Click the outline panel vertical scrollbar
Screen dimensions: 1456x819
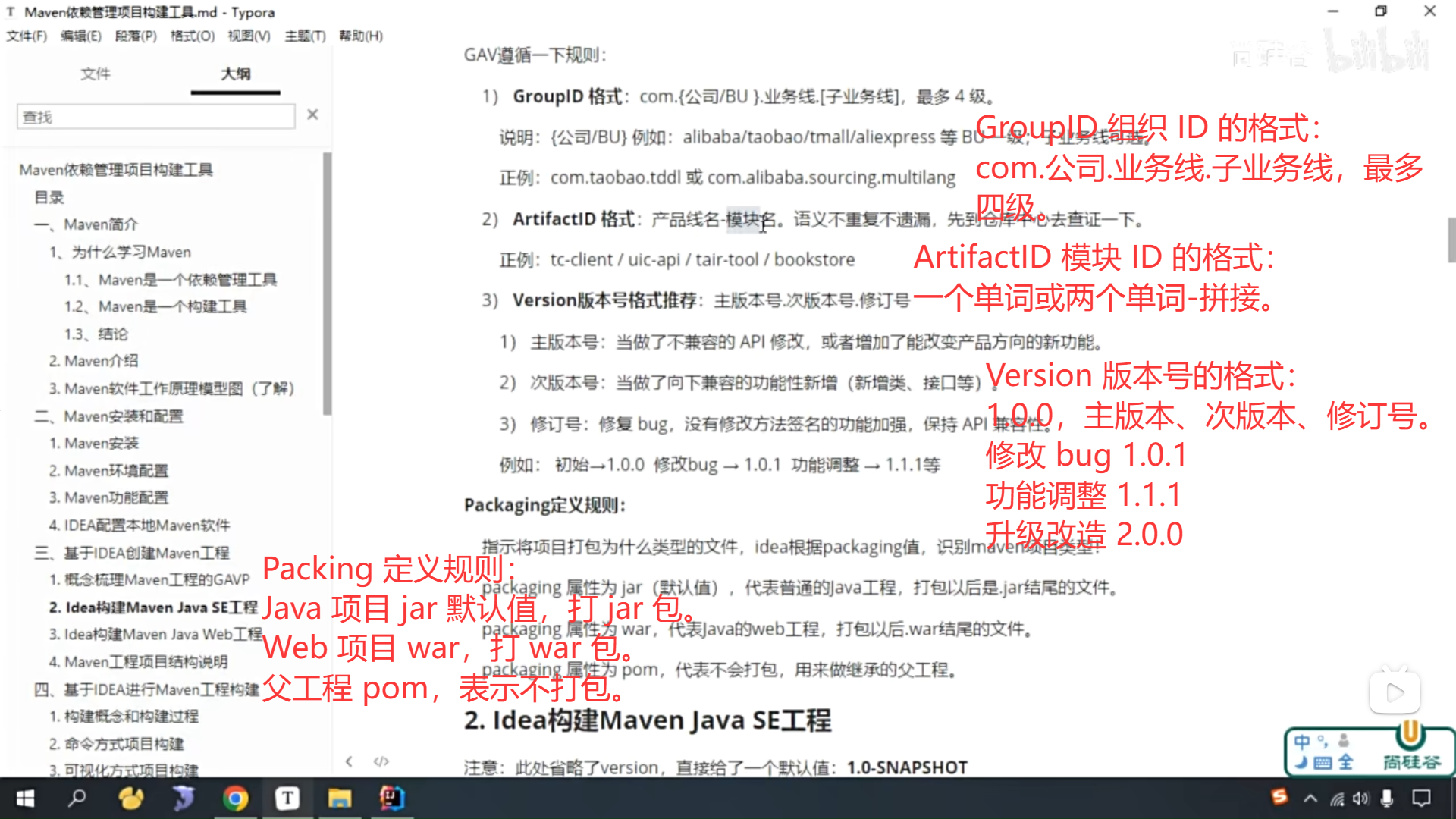click(x=327, y=284)
